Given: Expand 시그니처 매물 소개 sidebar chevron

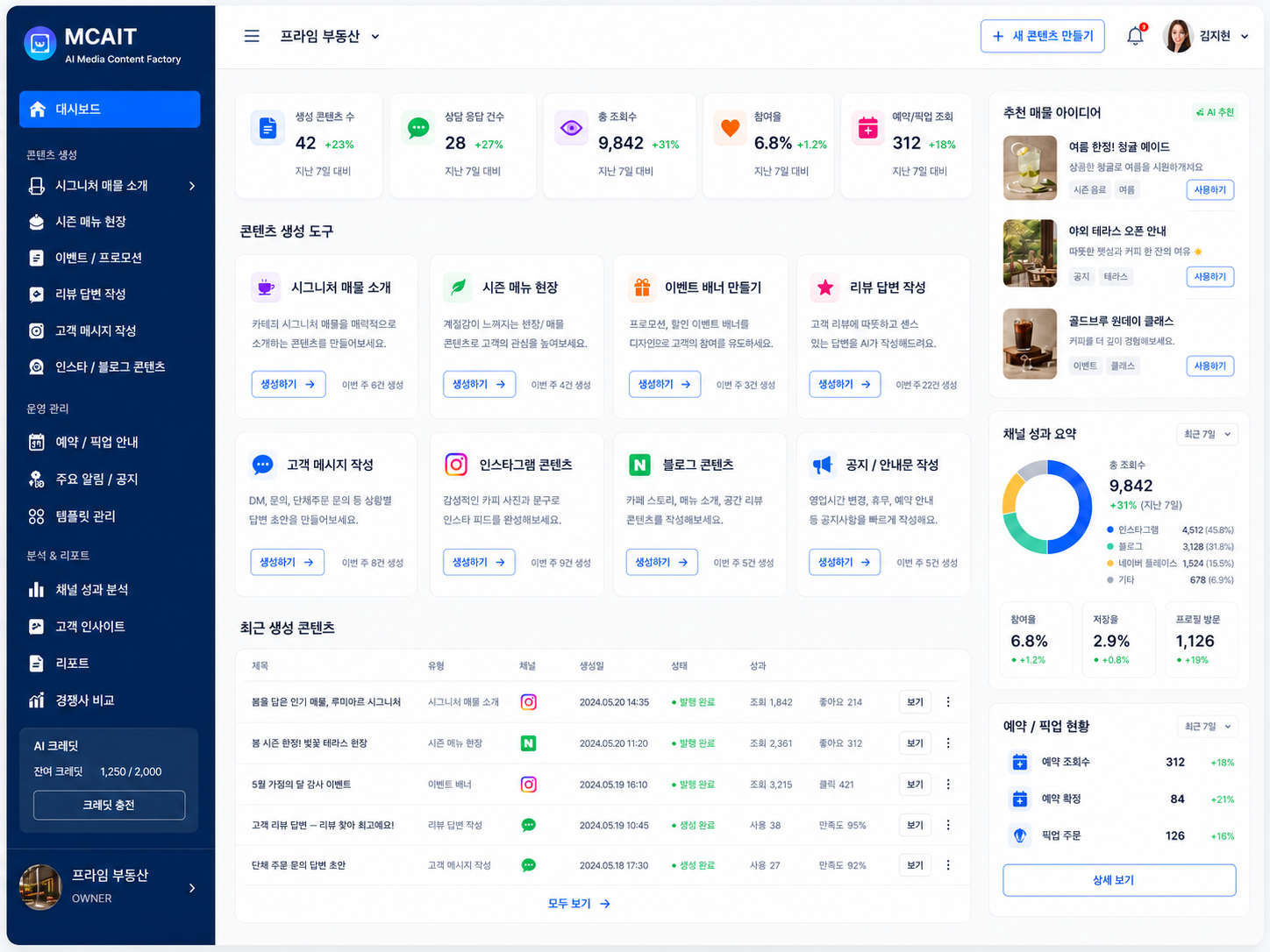Looking at the screenshot, I should 192,186.
